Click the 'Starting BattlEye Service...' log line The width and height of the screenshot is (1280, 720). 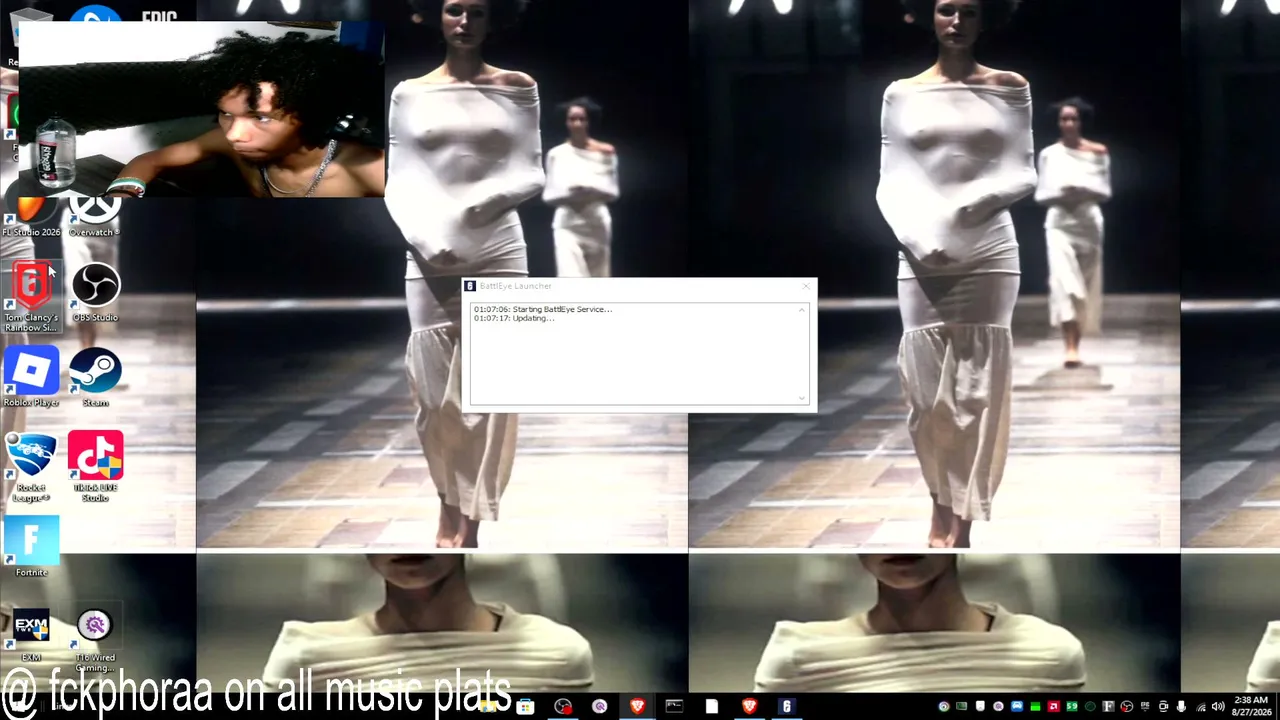(x=543, y=309)
